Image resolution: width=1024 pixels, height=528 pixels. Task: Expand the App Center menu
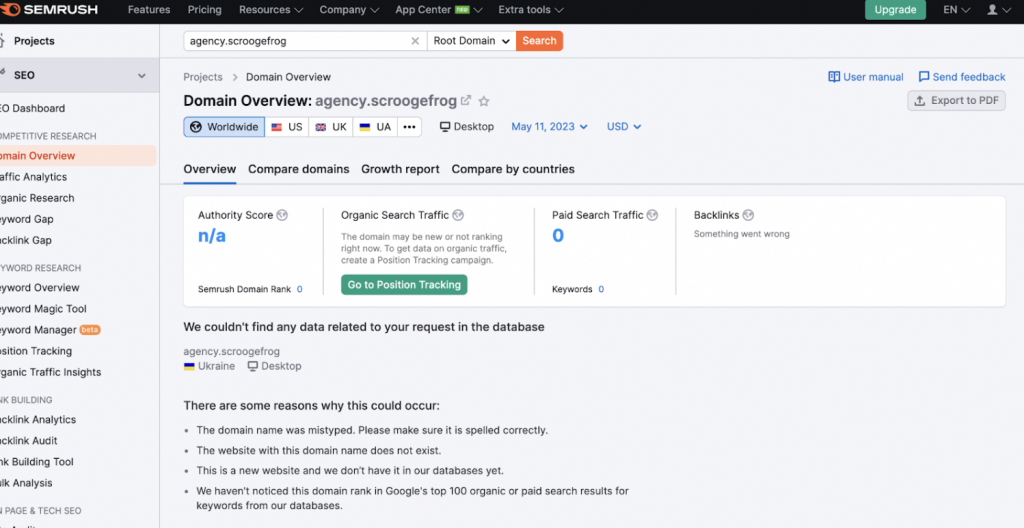(438, 10)
